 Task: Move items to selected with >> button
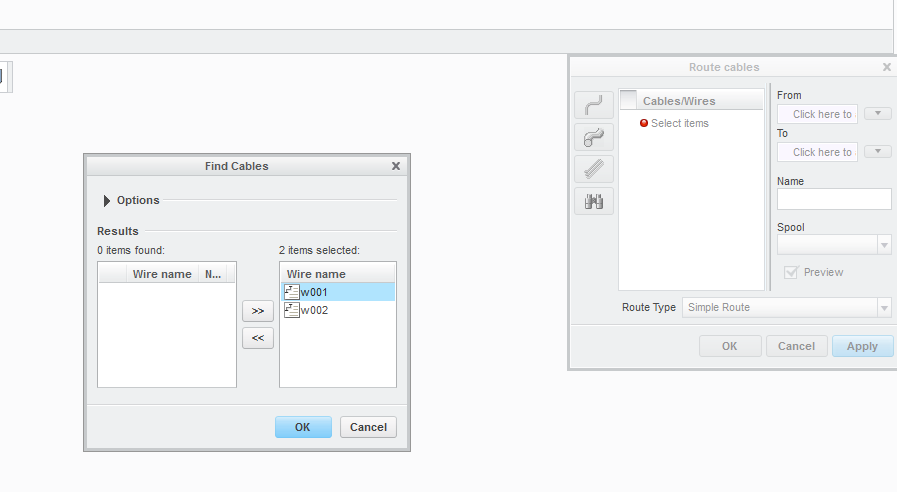point(258,311)
